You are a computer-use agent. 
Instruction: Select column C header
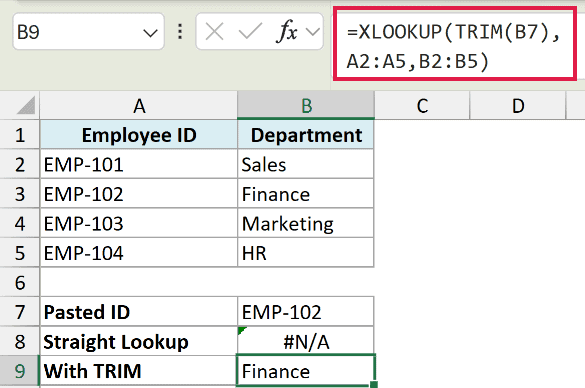(422, 106)
